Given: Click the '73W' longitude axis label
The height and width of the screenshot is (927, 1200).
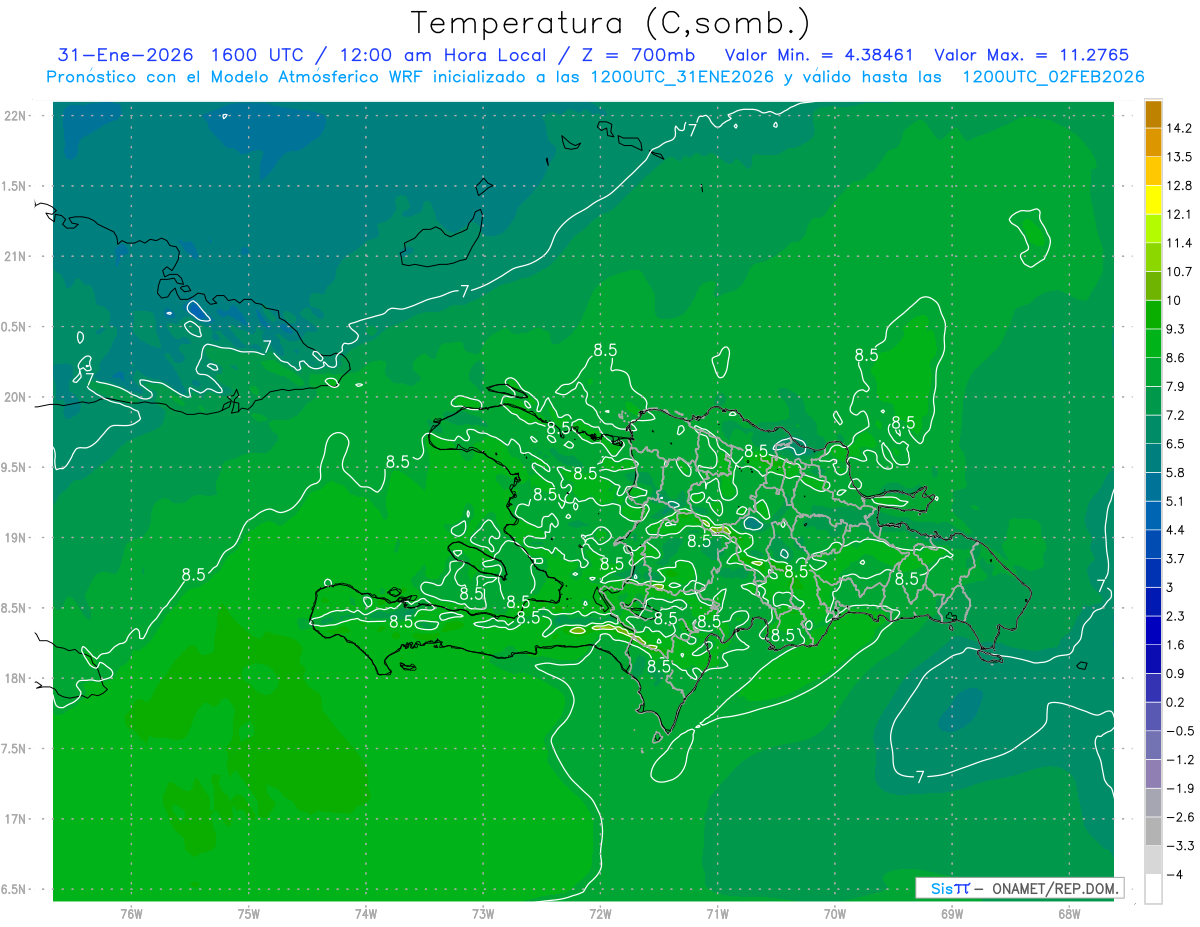Looking at the screenshot, I should (x=483, y=914).
